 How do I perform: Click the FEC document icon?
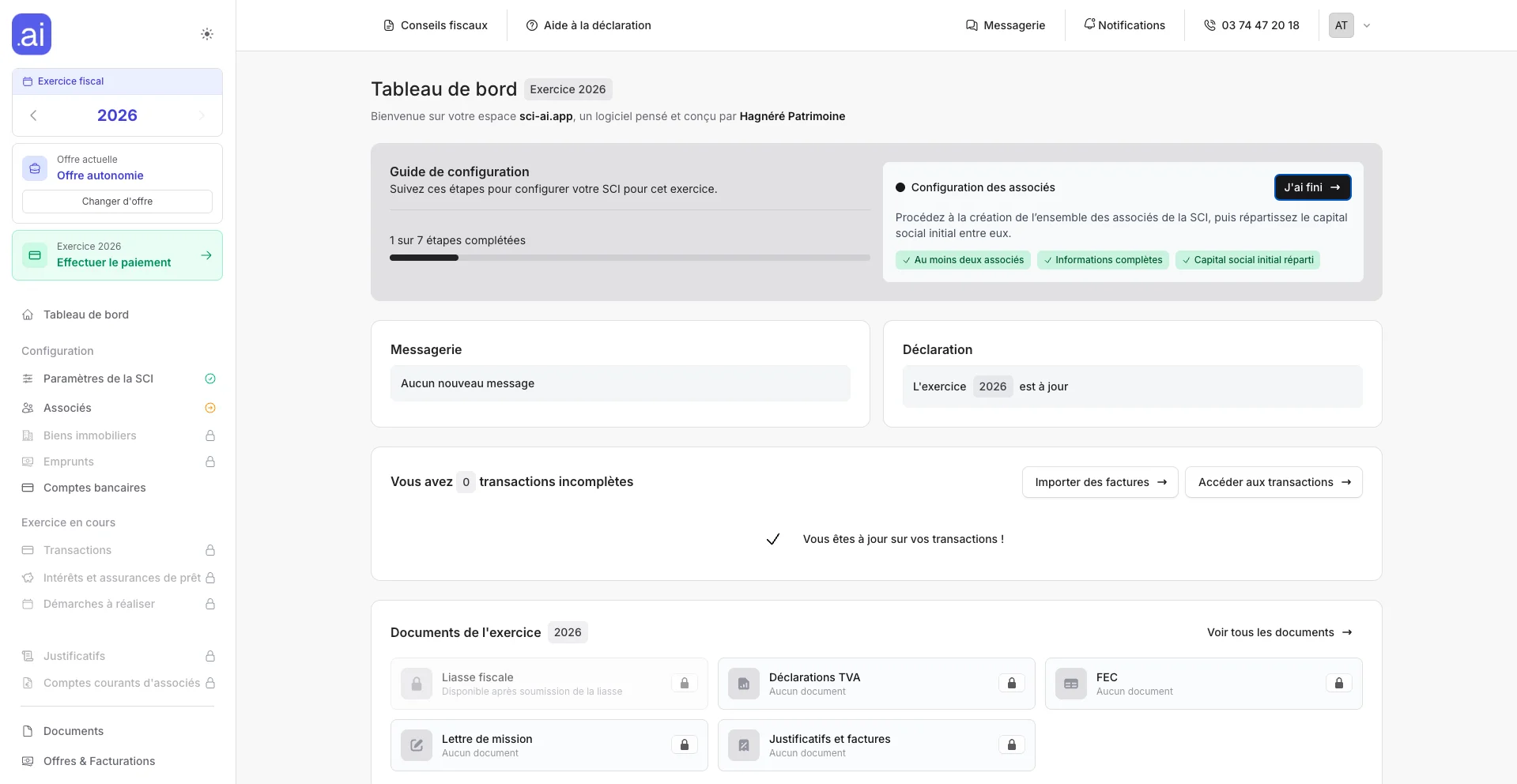tap(1070, 684)
